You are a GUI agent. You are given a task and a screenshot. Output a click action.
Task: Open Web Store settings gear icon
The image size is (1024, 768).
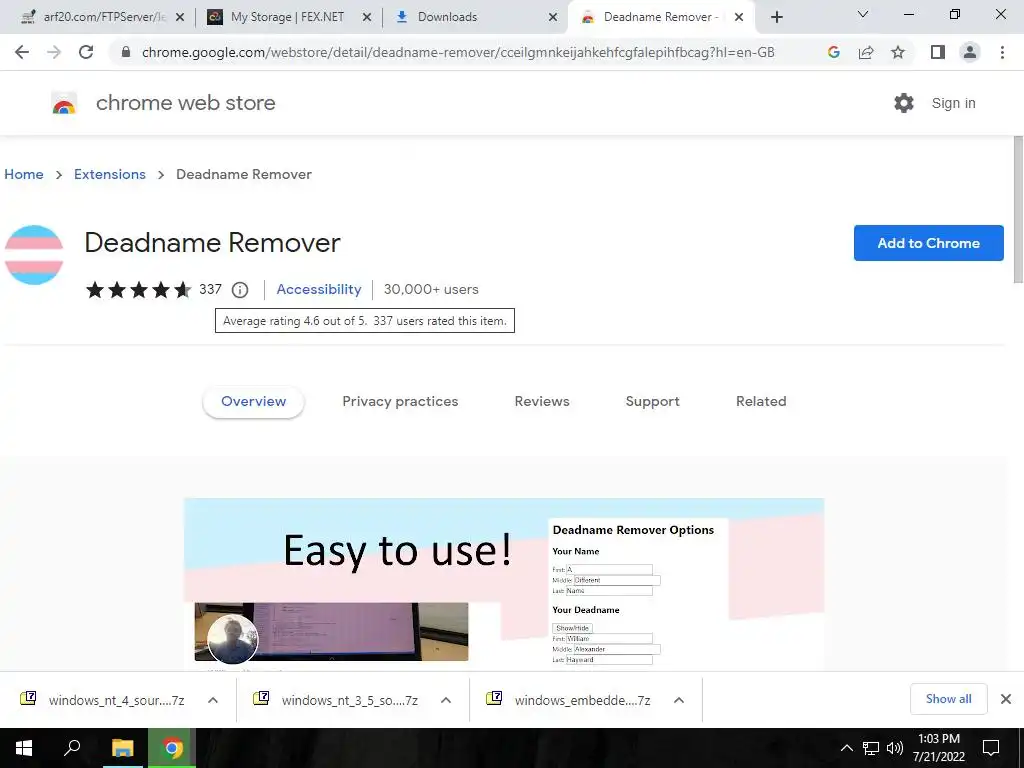[904, 103]
